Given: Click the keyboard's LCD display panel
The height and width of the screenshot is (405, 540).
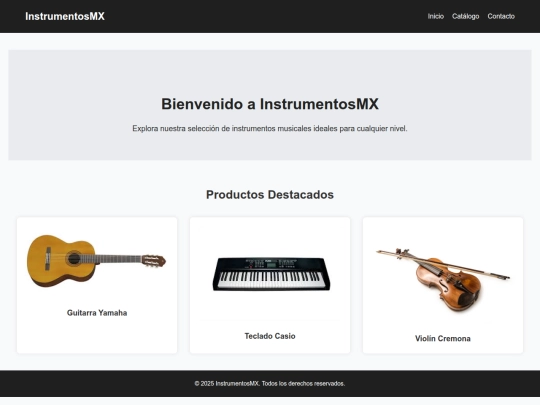Looking at the screenshot, I should (x=272, y=264).
